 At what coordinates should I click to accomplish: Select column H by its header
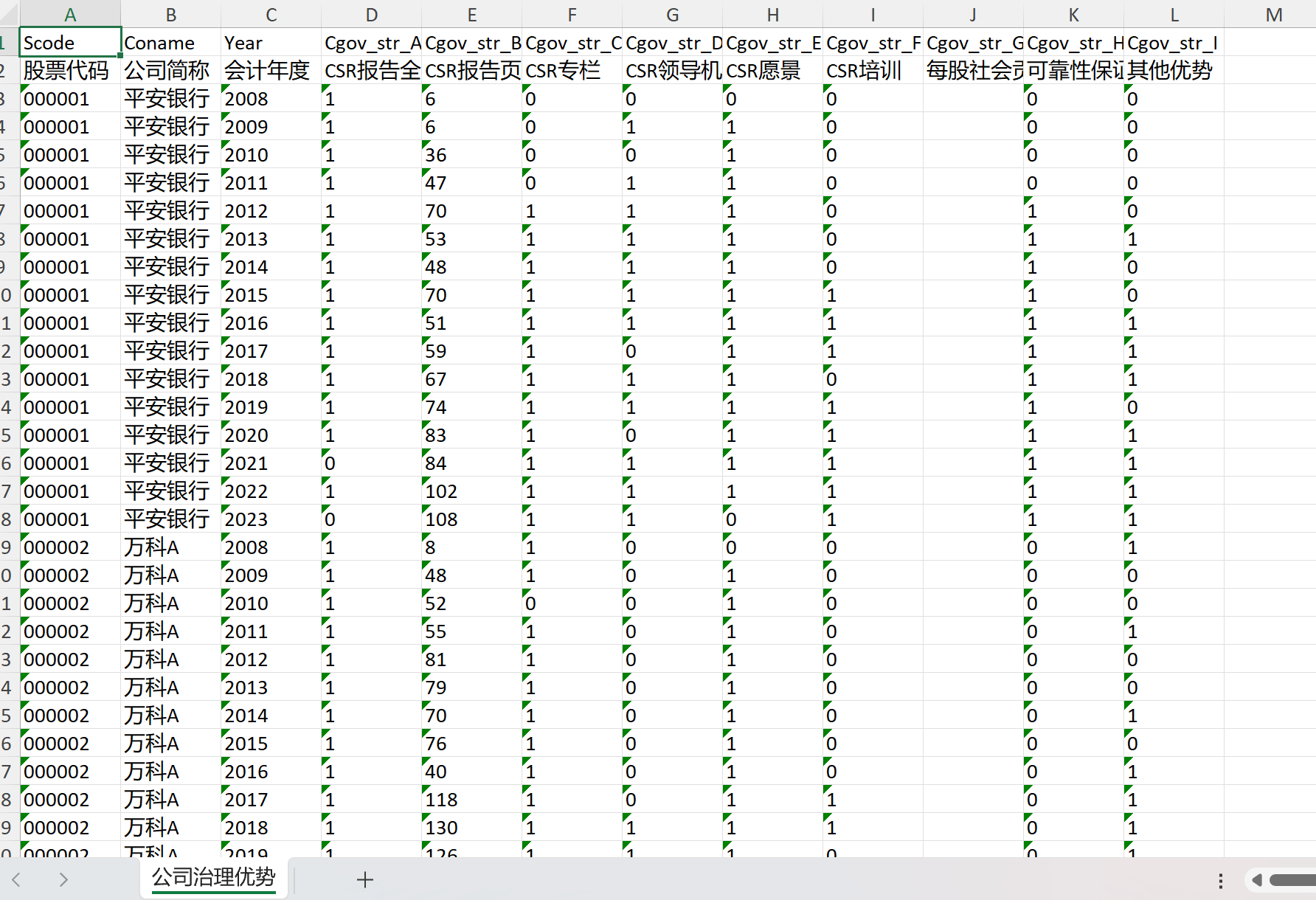click(772, 14)
